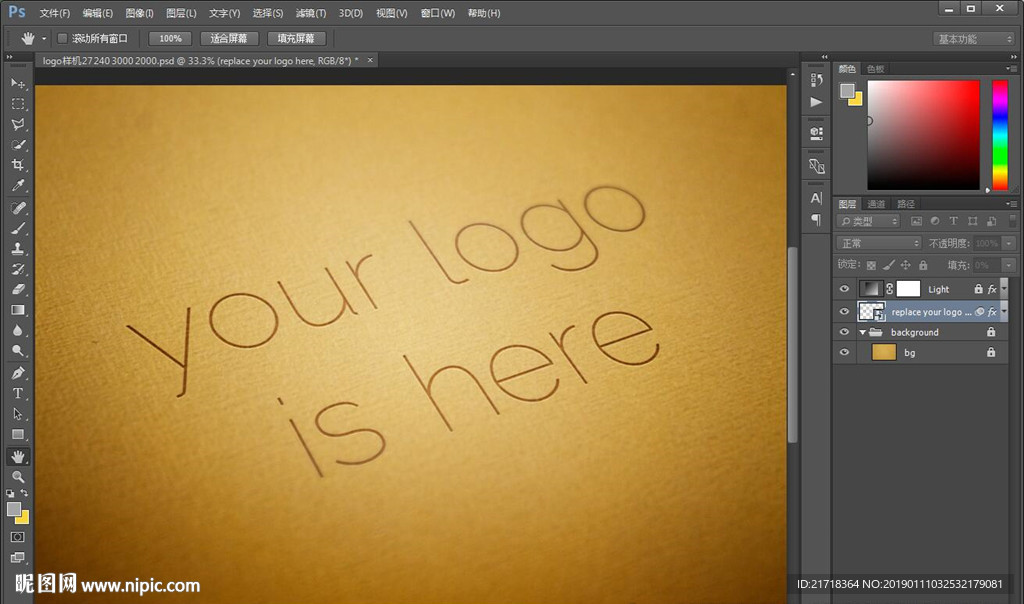This screenshot has width=1024, height=604.
Task: Select the Blur tool
Action: click(18, 330)
